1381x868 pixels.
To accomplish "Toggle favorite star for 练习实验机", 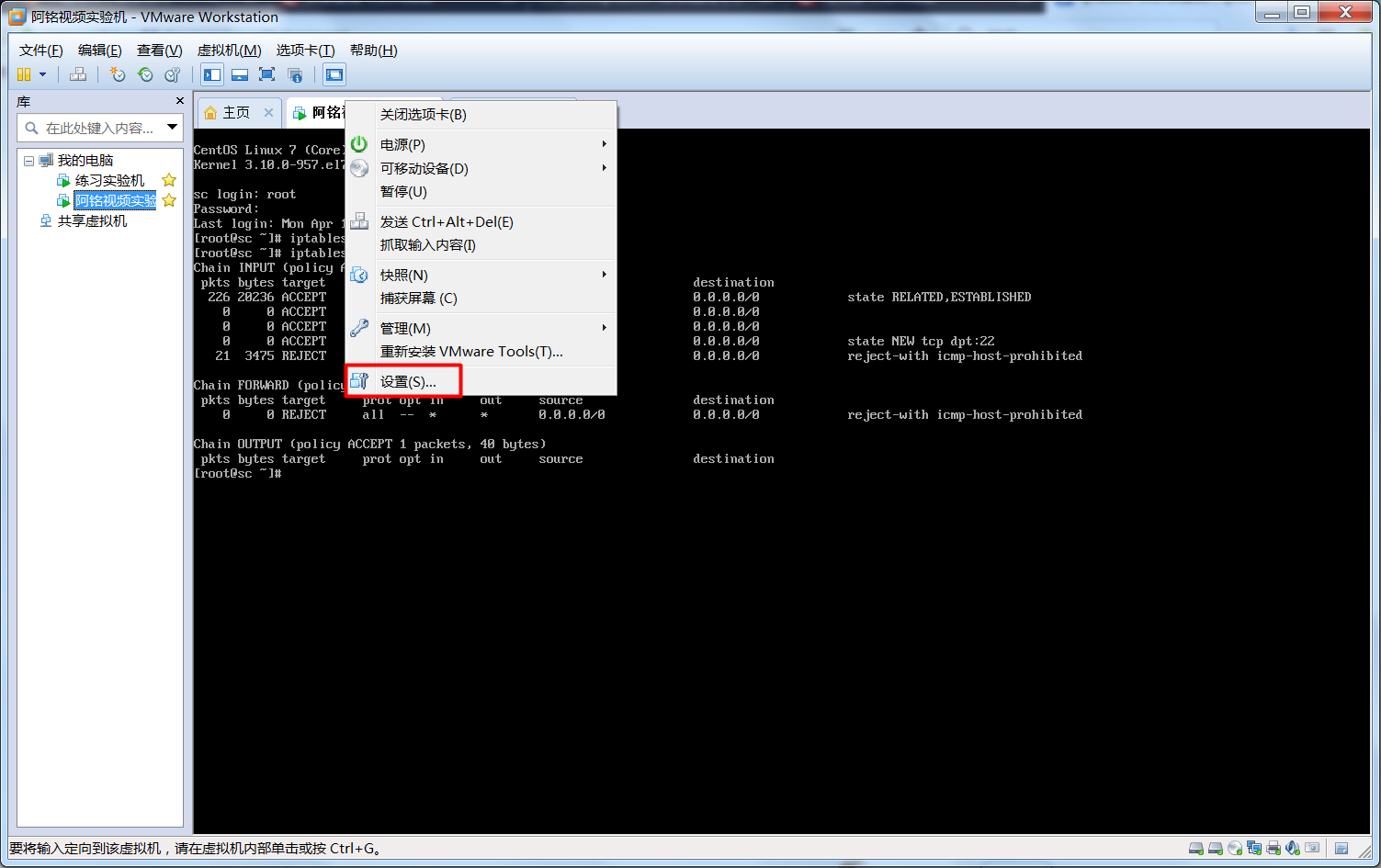I will pyautogui.click(x=169, y=180).
